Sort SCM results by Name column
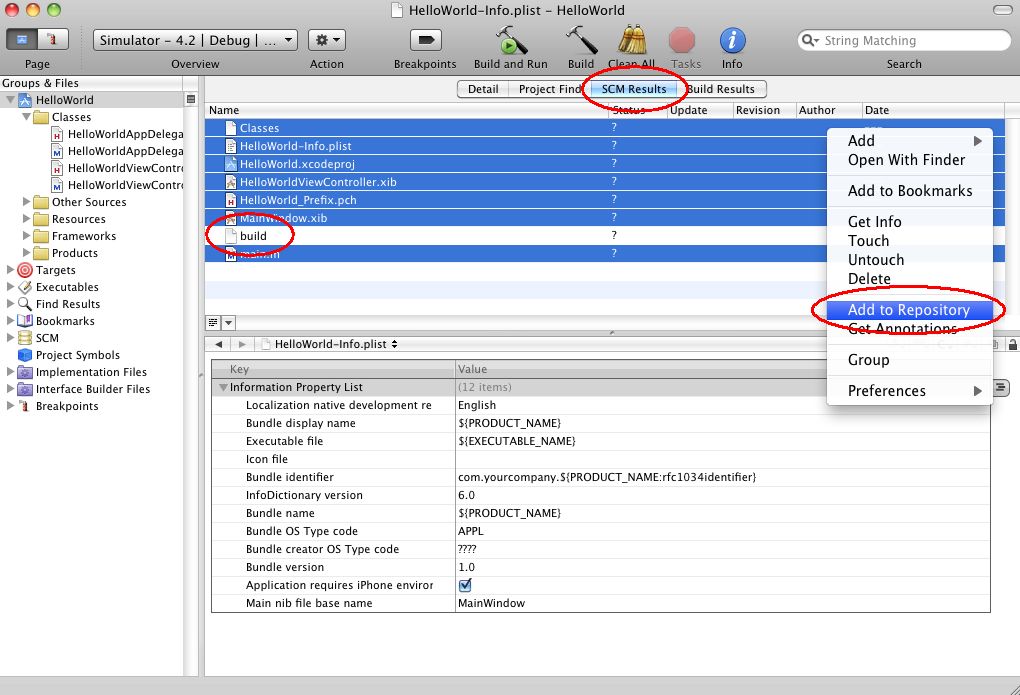 pos(407,110)
